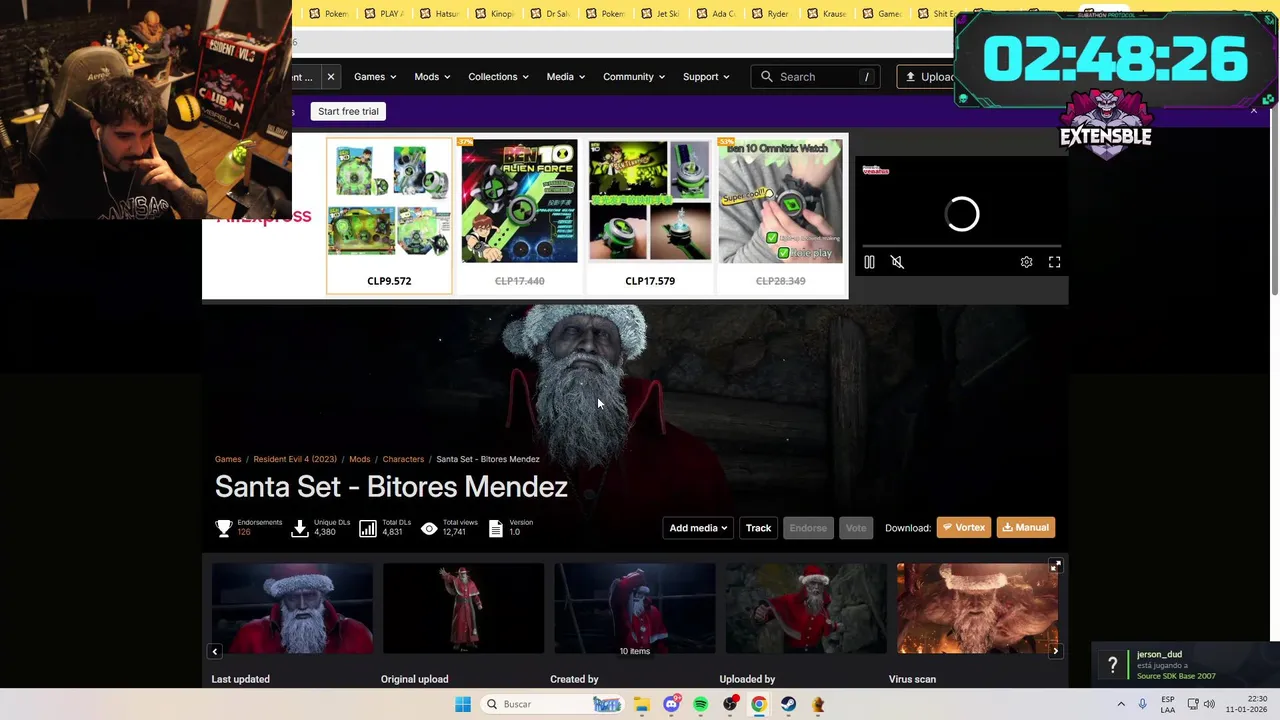Expand the Collections menu
Screen dimensions: 1280x720
coord(498,77)
